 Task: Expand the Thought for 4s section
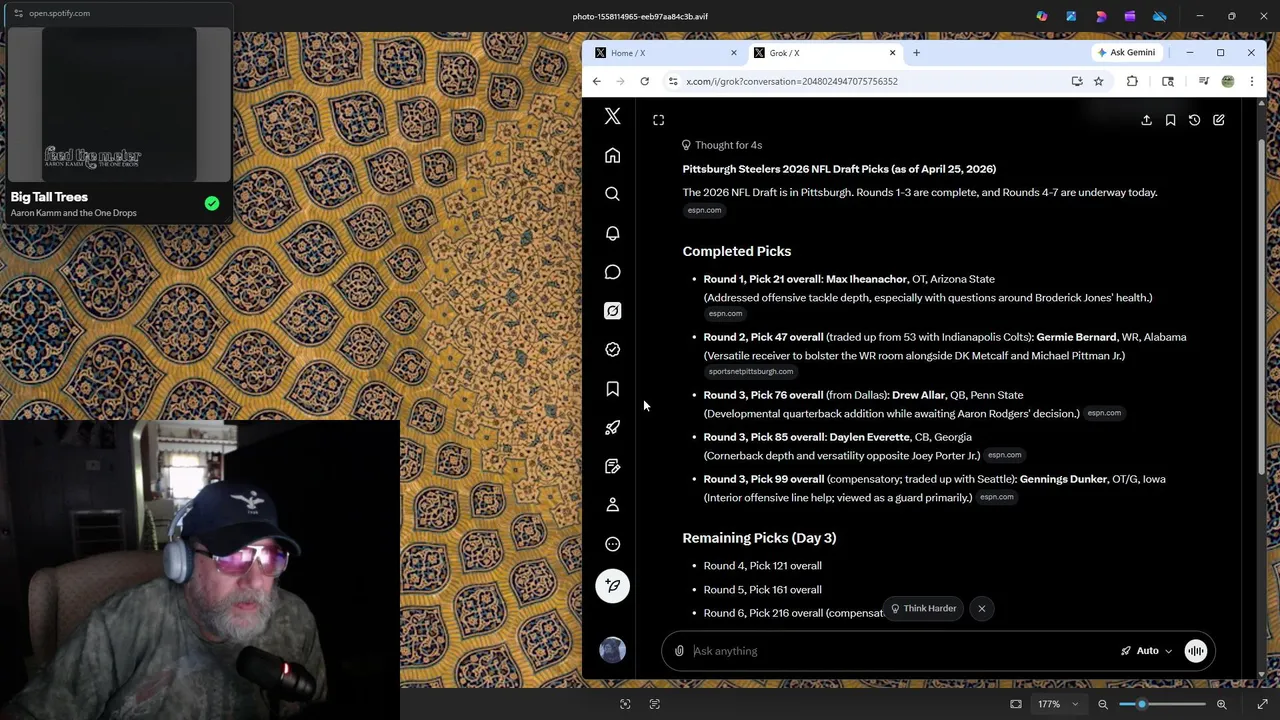[721, 145]
